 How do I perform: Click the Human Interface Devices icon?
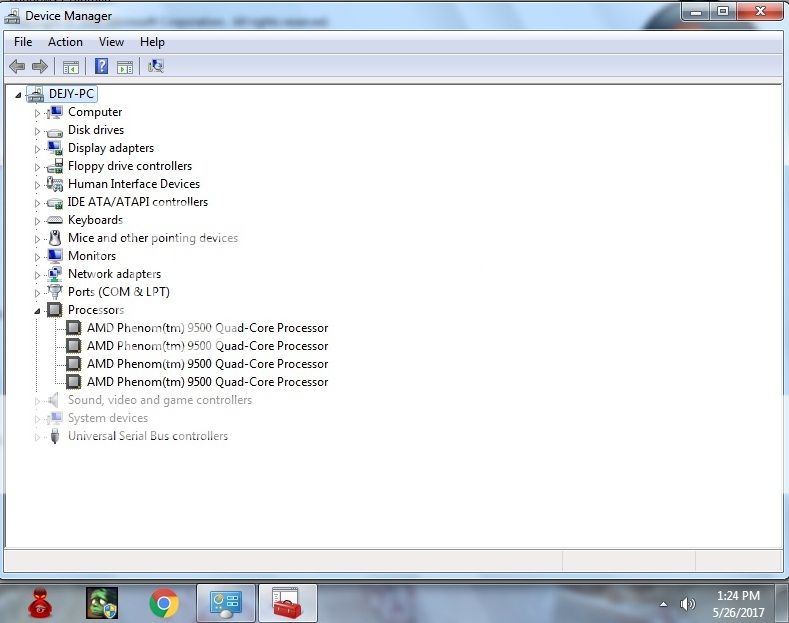coord(54,184)
